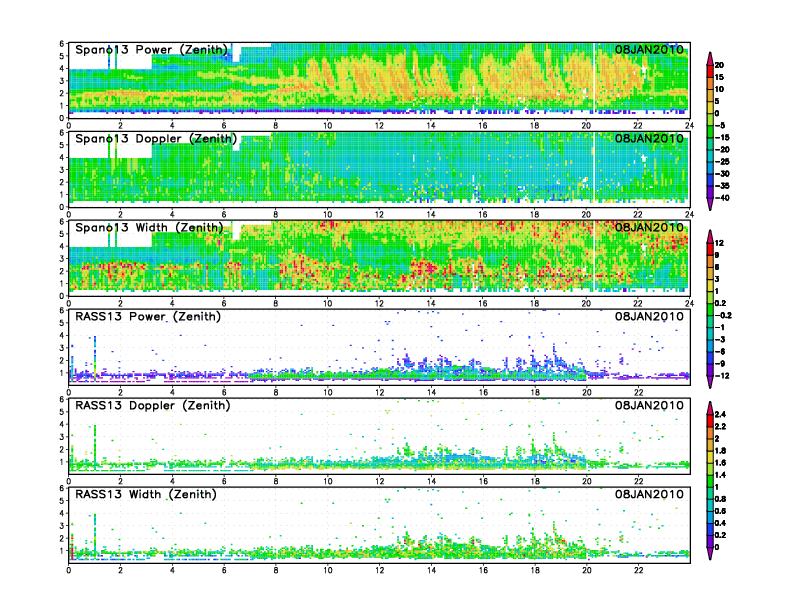792x612 pixels.
Task: Click the 'RASS13 Width (Zenith)' panel title
Action: click(x=145, y=494)
